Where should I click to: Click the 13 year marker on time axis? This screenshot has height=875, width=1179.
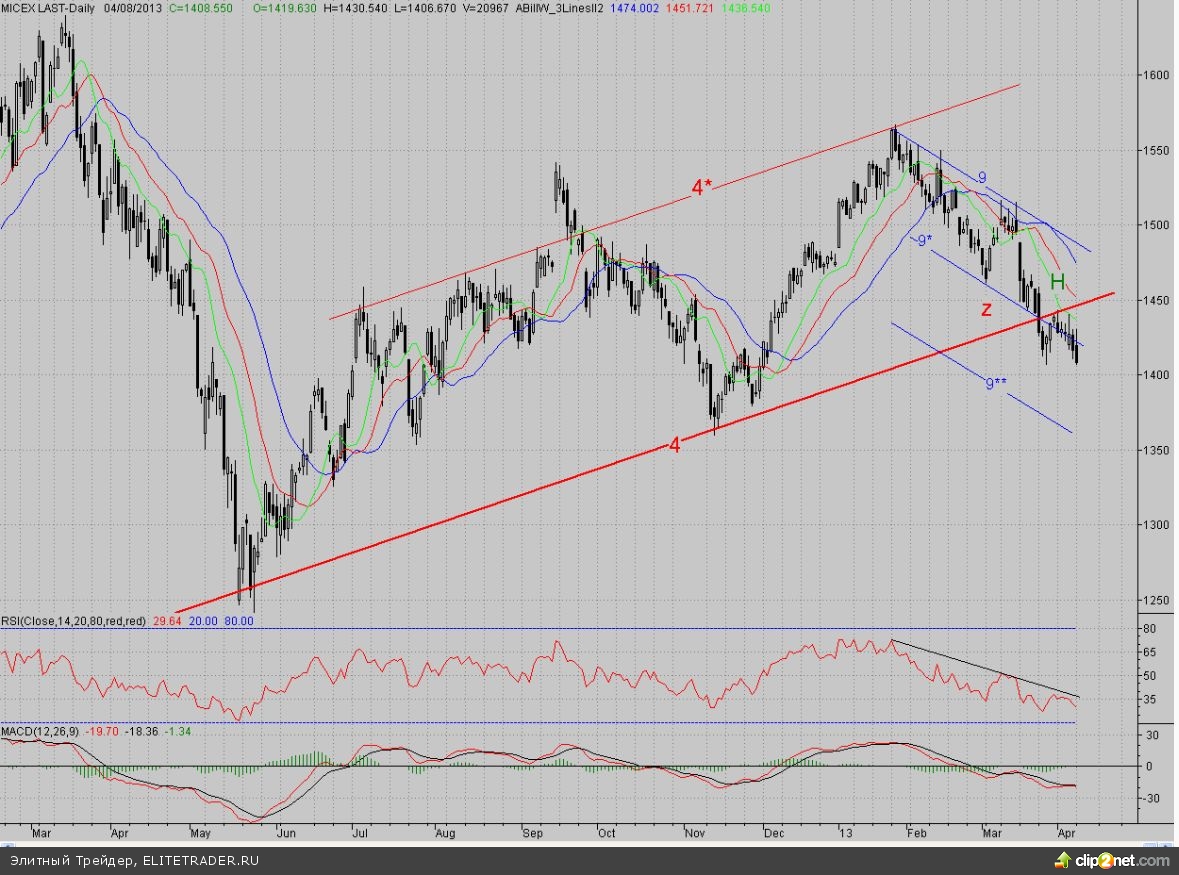tap(844, 830)
